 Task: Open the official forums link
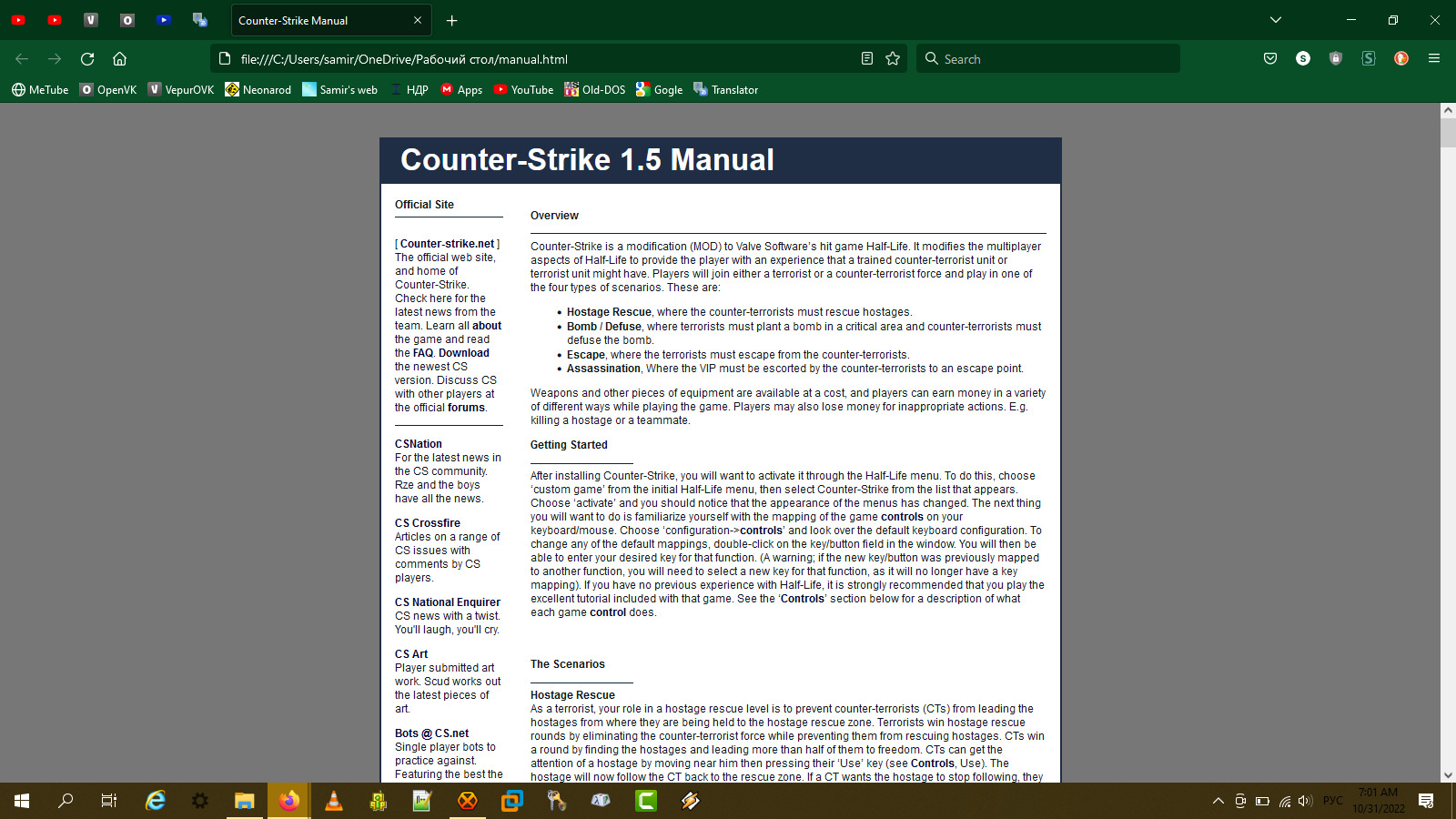(x=466, y=408)
